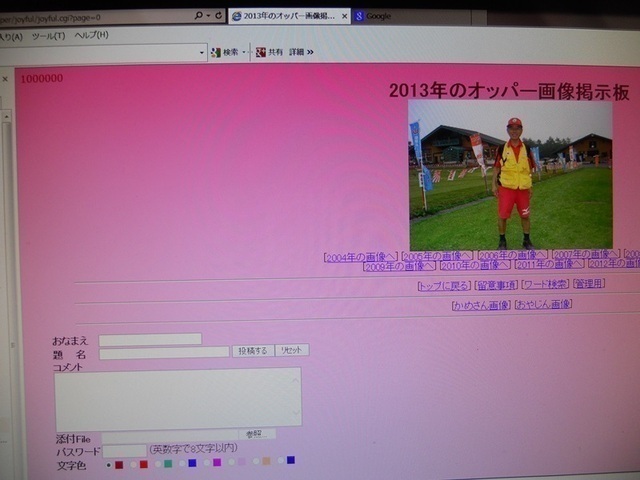Select the blue 文字色 radio button
This screenshot has height=480, width=640.
[182, 463]
